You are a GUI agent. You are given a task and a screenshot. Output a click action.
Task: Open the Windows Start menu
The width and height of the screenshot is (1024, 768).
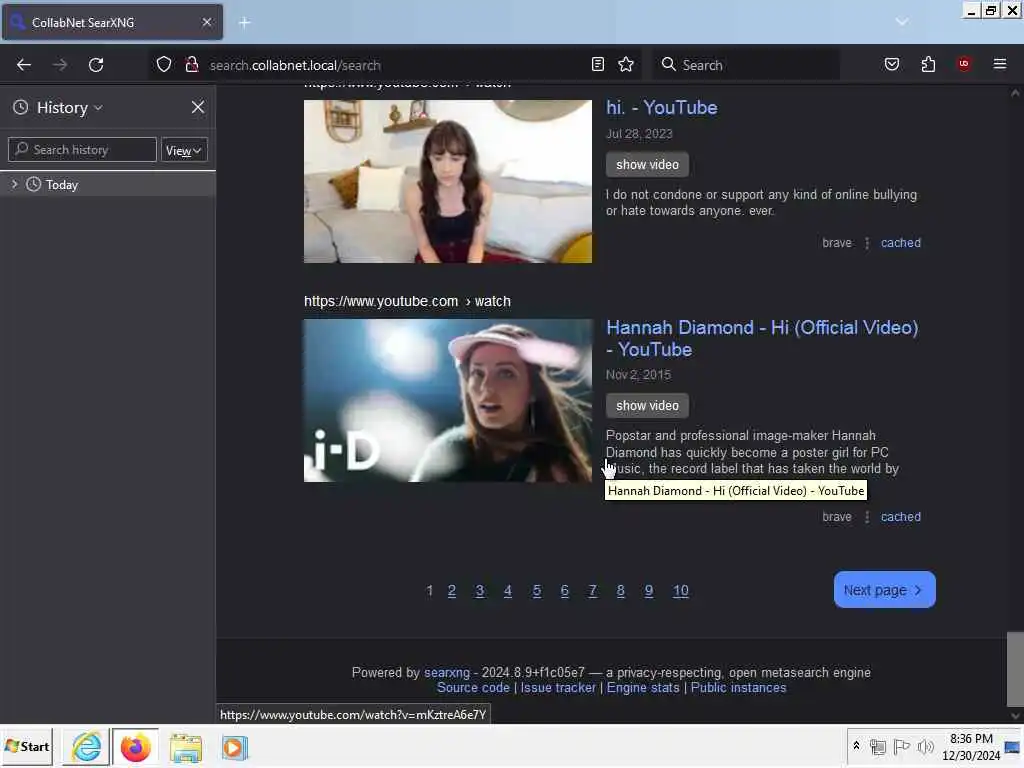click(x=27, y=746)
